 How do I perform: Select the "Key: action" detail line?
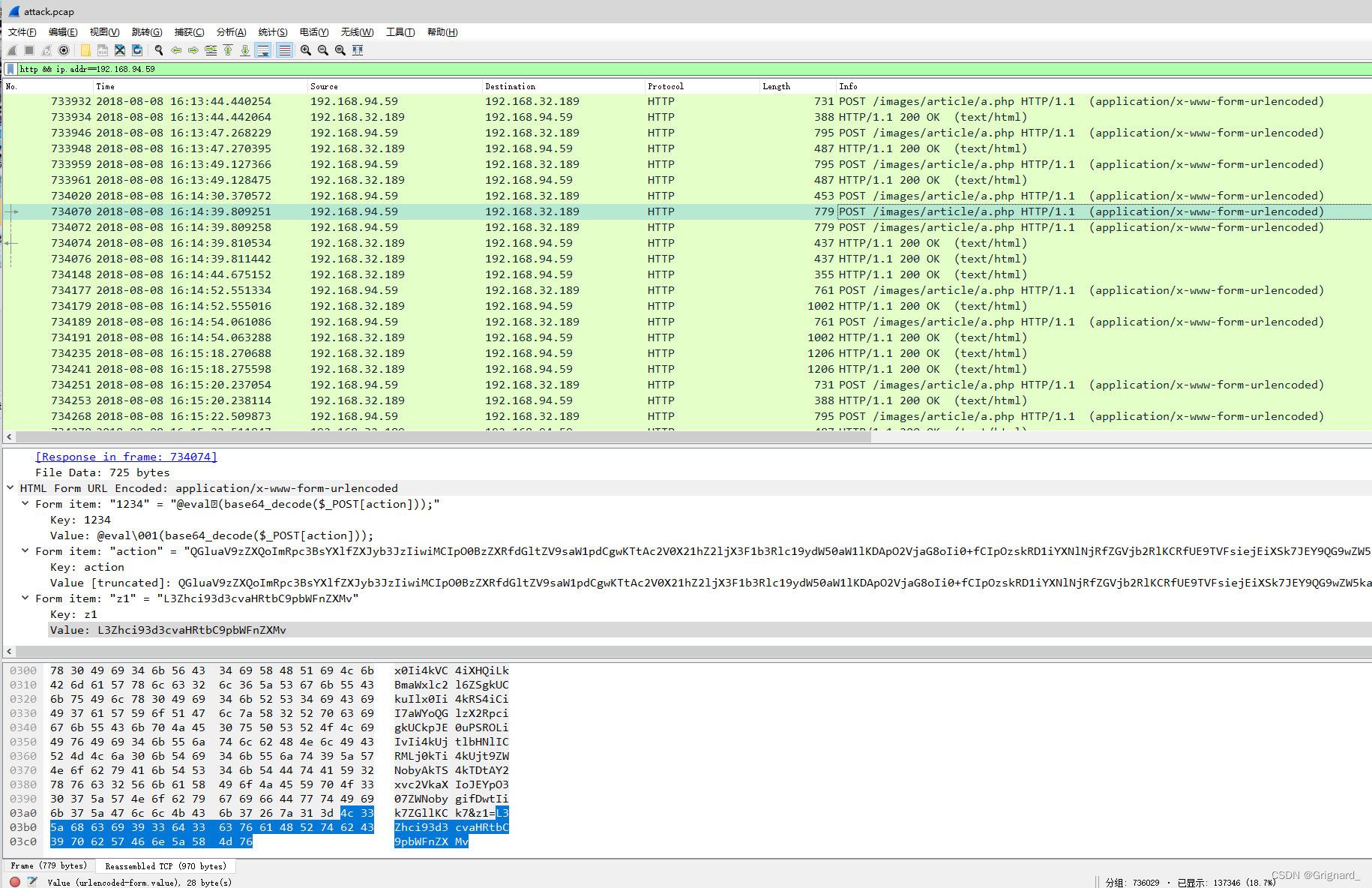pyautogui.click(x=87, y=567)
